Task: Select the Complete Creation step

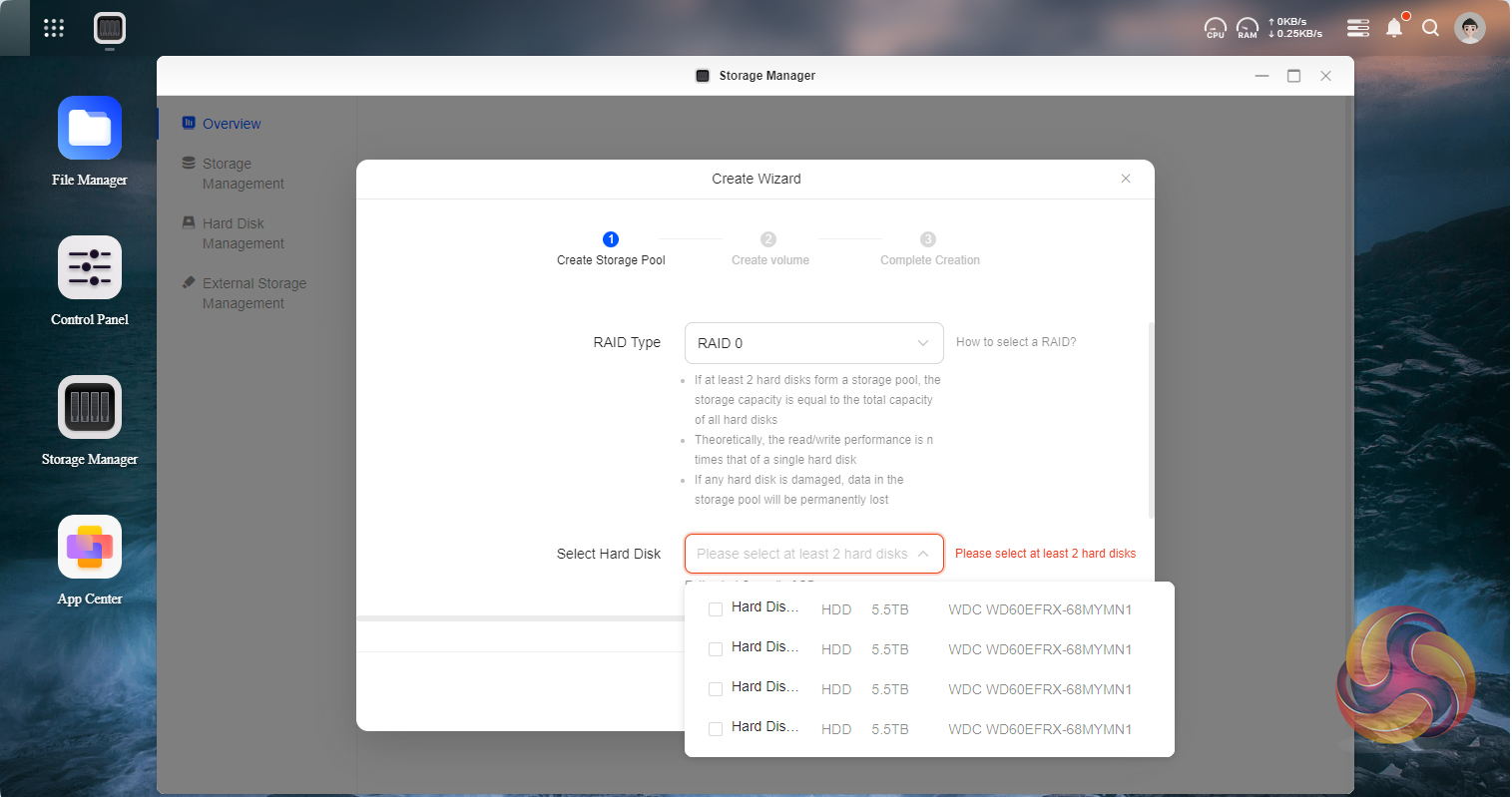Action: (929, 249)
